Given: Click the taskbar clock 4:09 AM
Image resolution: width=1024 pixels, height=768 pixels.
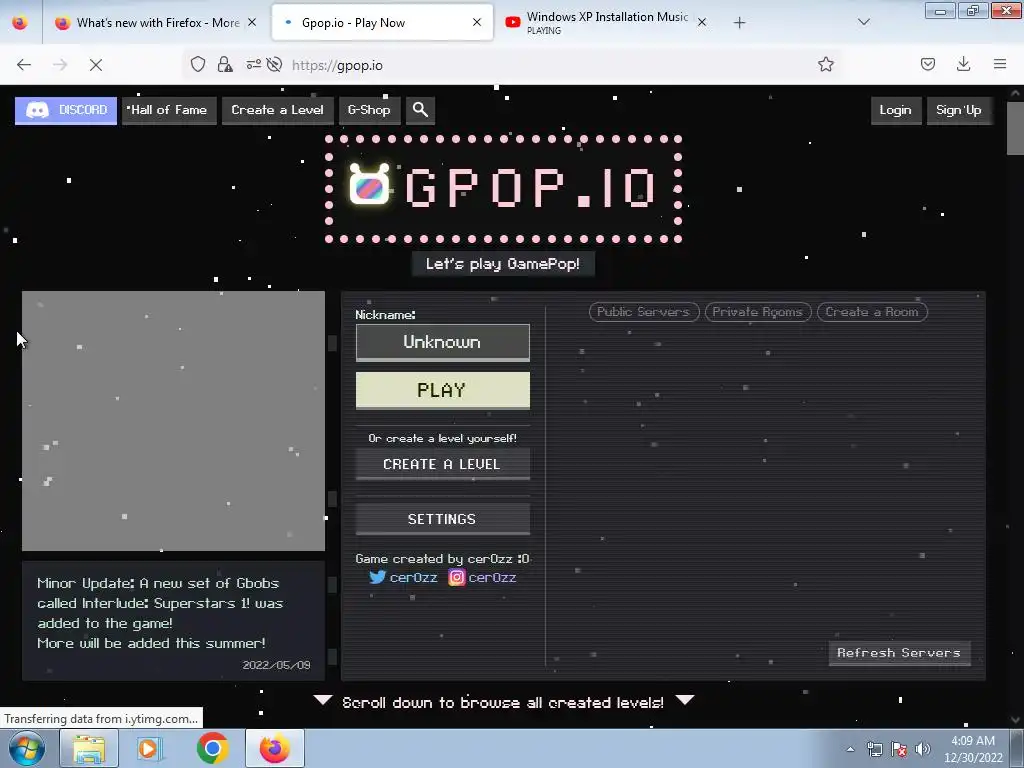Looking at the screenshot, I should (x=973, y=749).
